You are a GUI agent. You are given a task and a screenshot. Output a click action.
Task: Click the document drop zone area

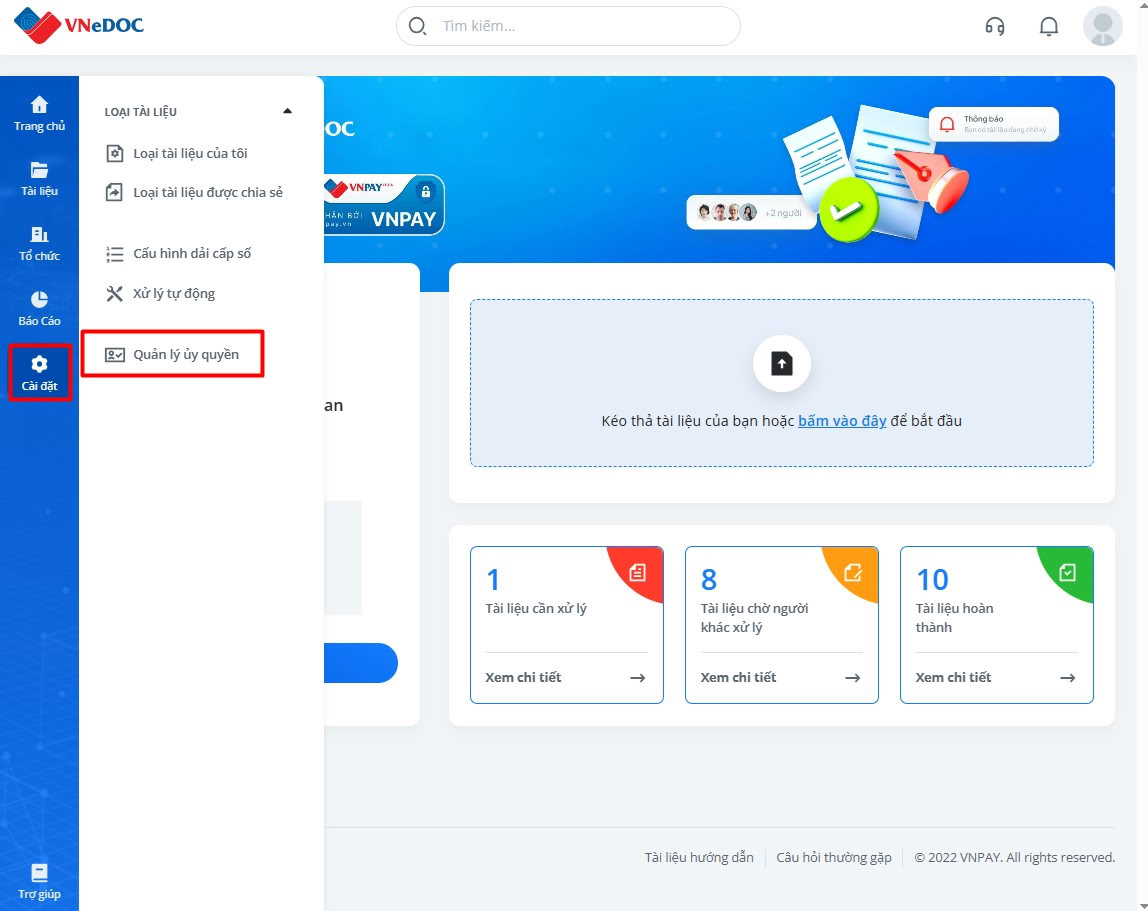(x=781, y=382)
